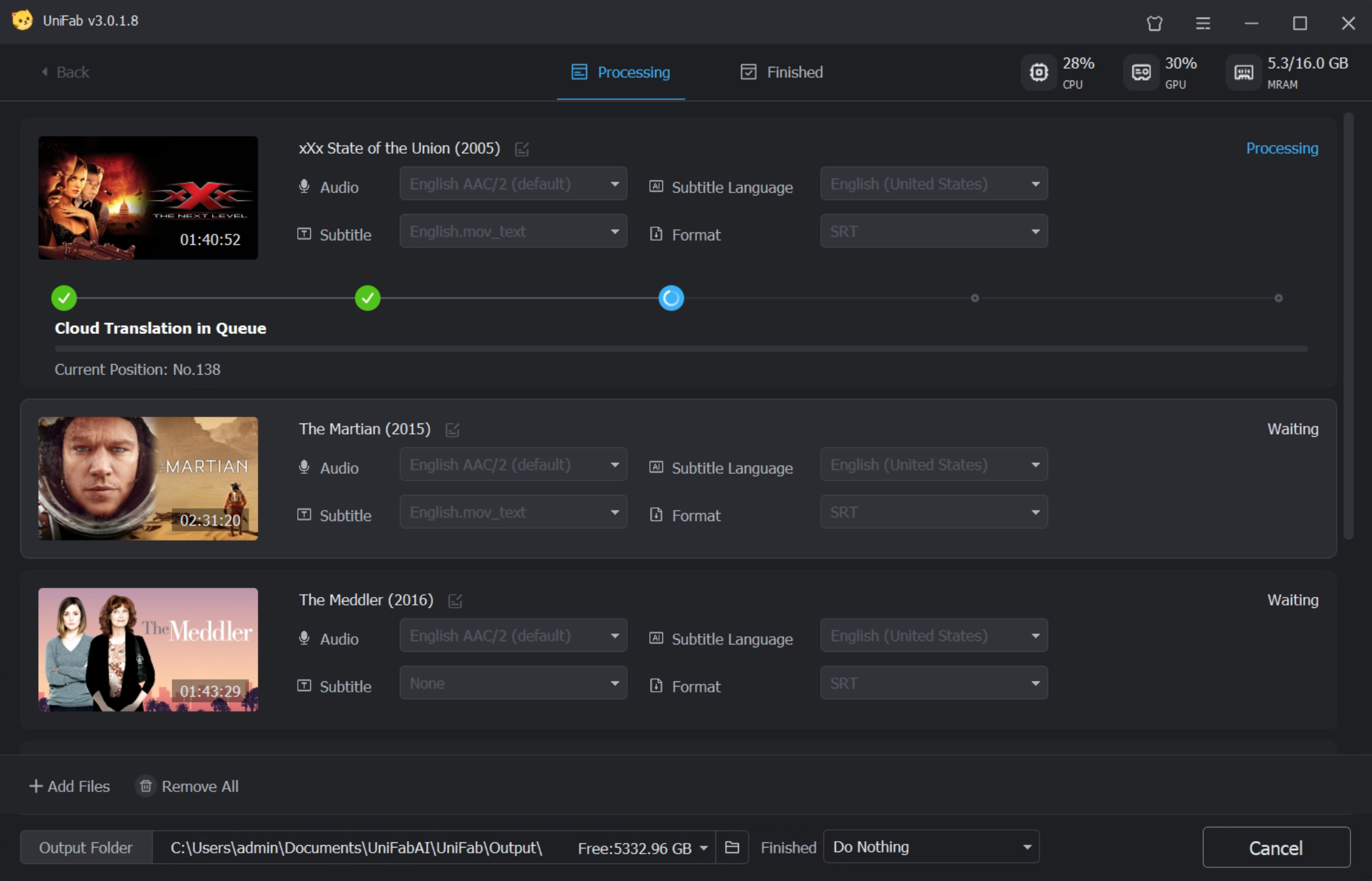This screenshot has width=1372, height=881.
Task: Click the MRAM memory icon
Action: point(1244,72)
